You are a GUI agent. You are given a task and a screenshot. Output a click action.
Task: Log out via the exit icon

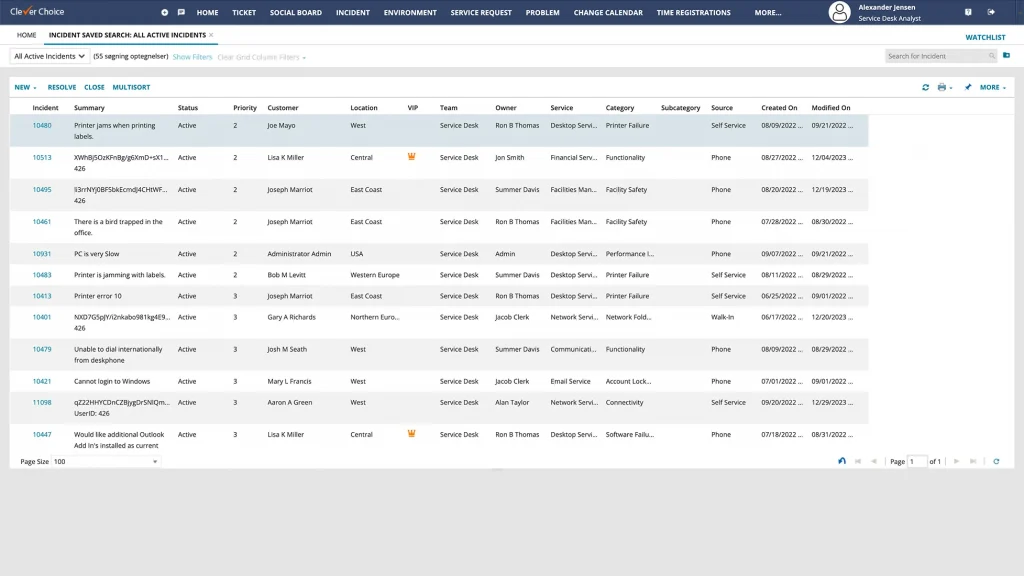(990, 11)
